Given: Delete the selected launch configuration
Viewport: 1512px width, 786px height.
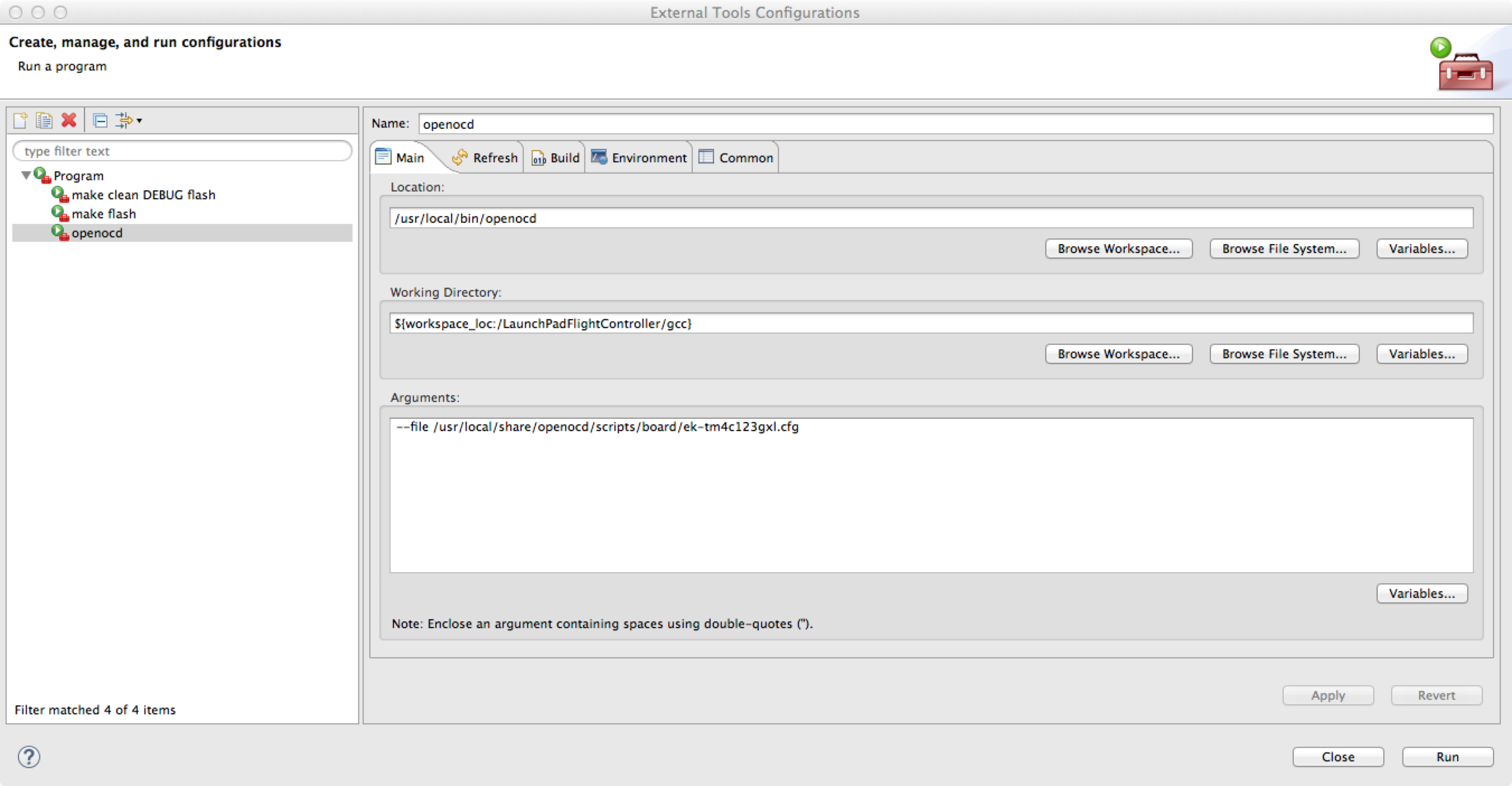Looking at the screenshot, I should point(69,120).
